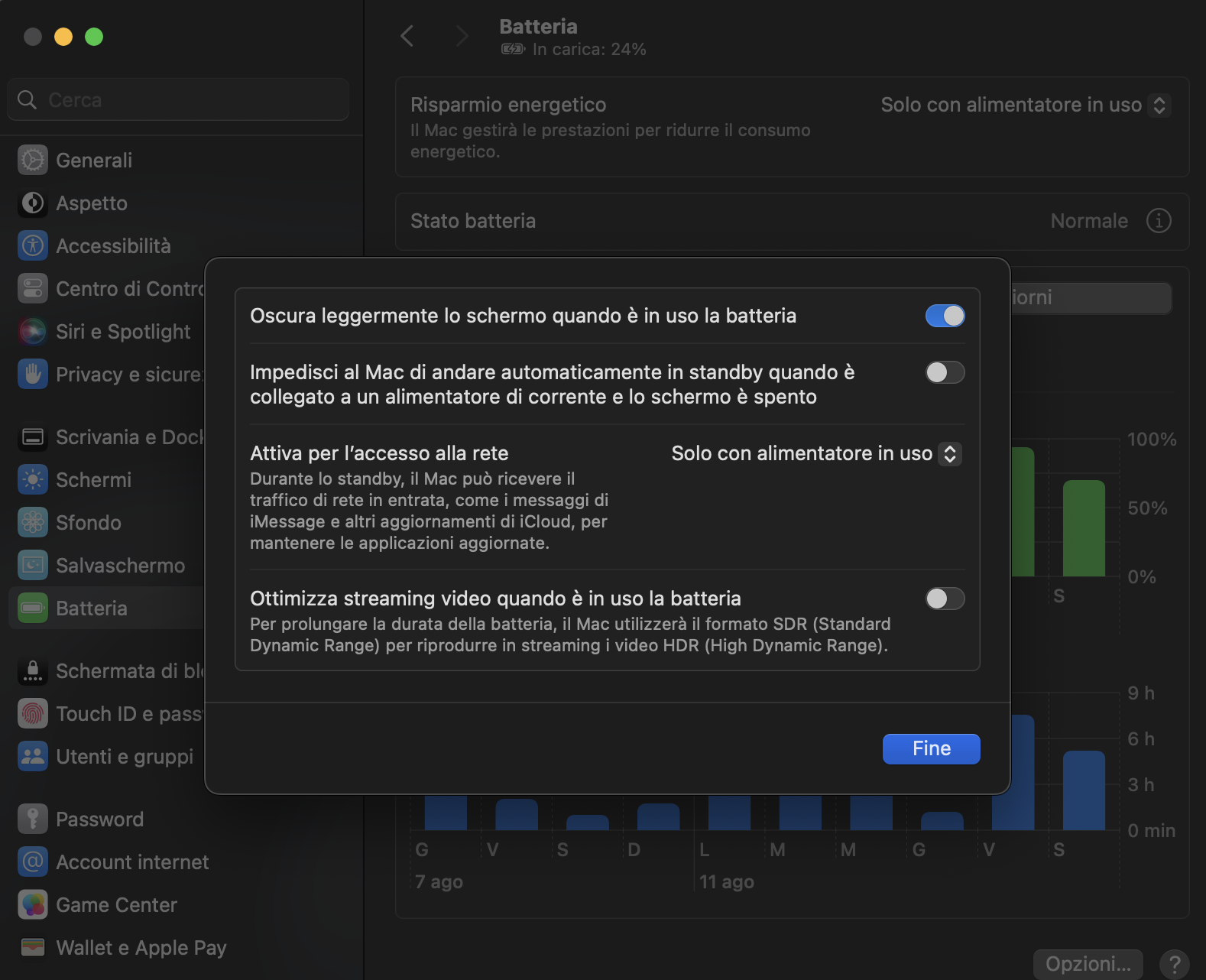Open the Utenti e gruppi icon
Viewport: 1206px width, 980px height.
click(32, 757)
